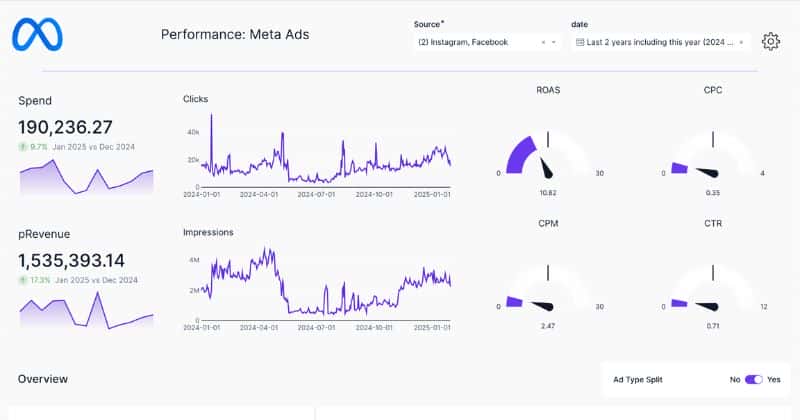Screen dimensions: 800x420
Task: Click the Spend value 190,236.27
Action: (x=65, y=127)
